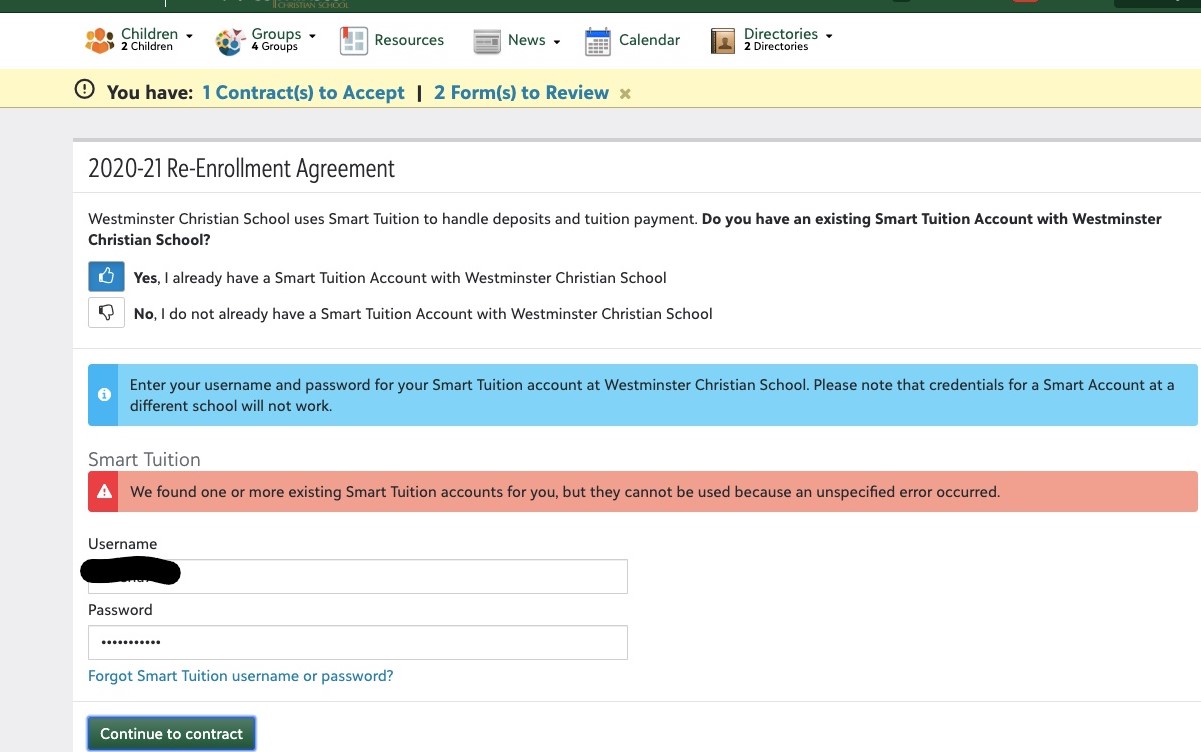This screenshot has height=752, width=1201.
Task: Click the '2 Children' count text
Action: point(147,47)
